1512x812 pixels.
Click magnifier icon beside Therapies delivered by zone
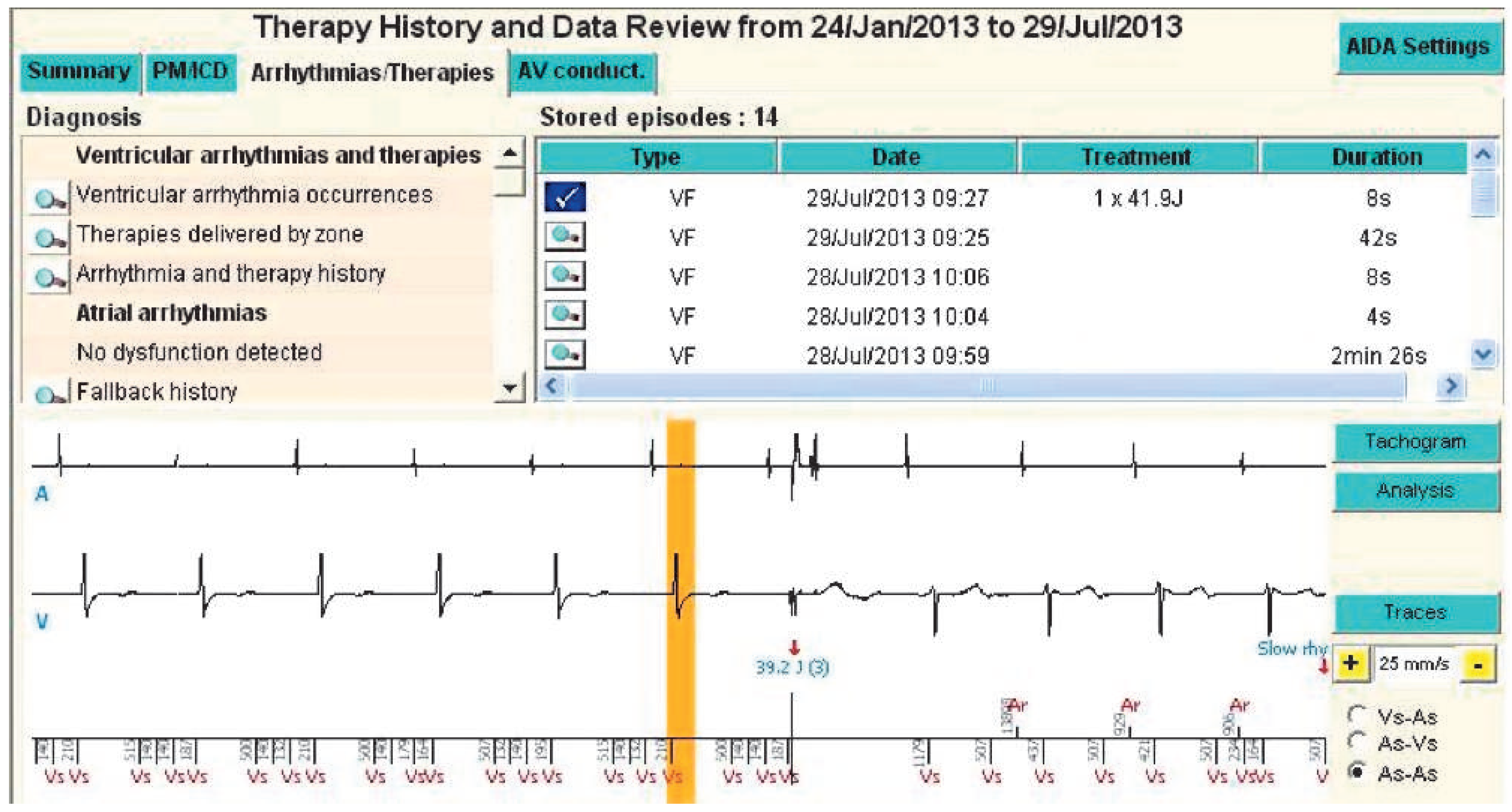click(x=48, y=237)
